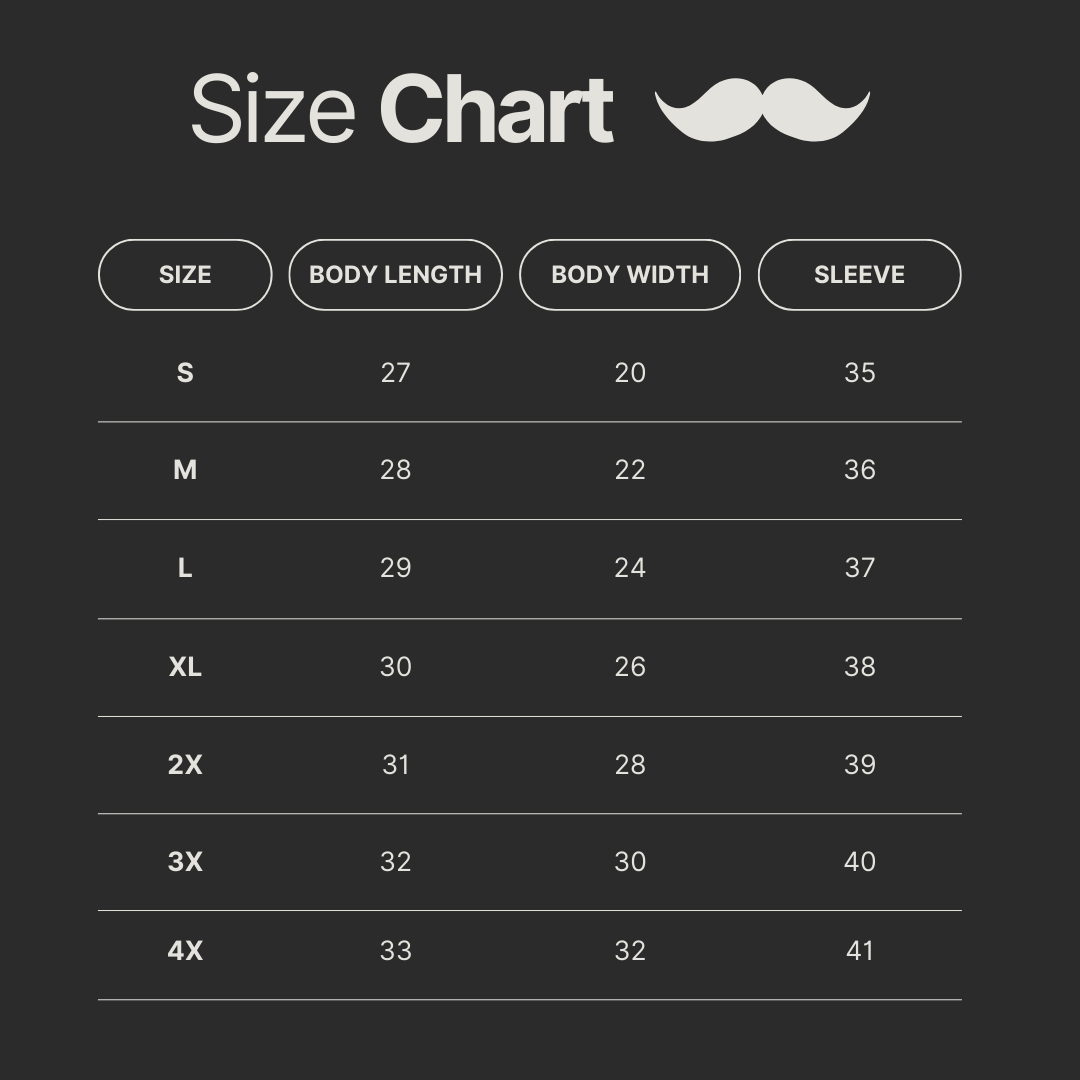1080x1080 pixels.
Task: Click the BODY WIDTH header pill
Action: click(x=630, y=275)
